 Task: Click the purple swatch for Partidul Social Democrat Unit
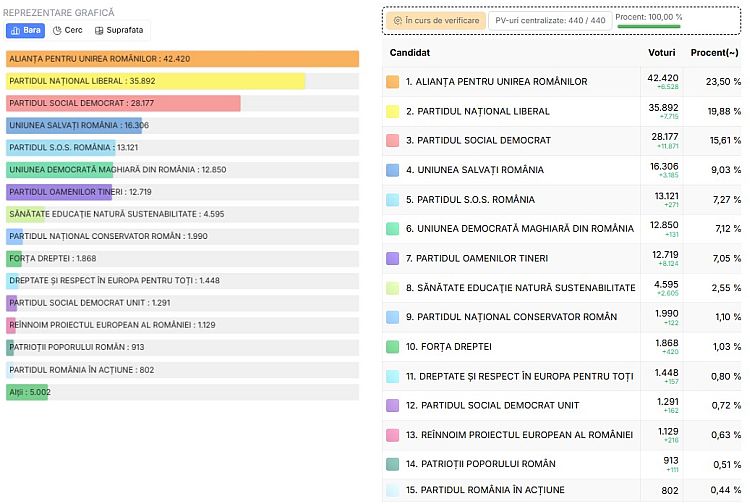393,405
